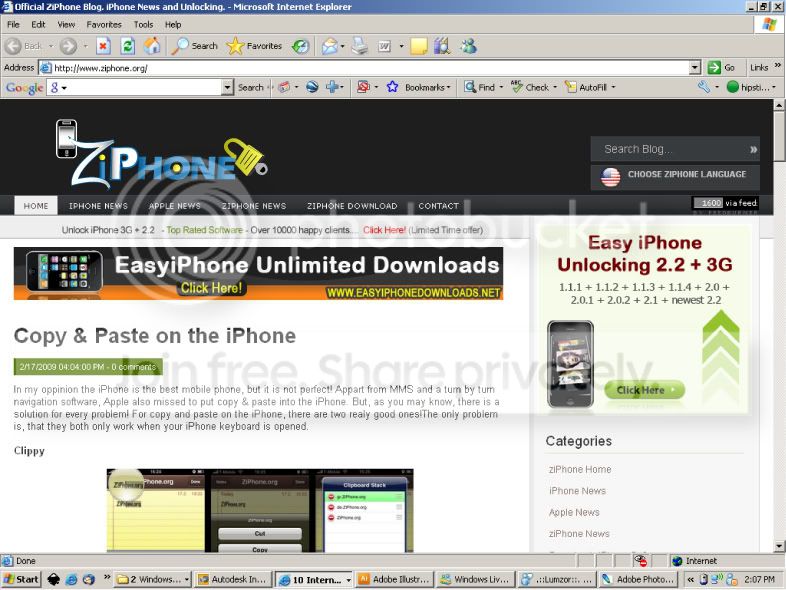
Task: Select the HOME site tab
Action: point(36,206)
